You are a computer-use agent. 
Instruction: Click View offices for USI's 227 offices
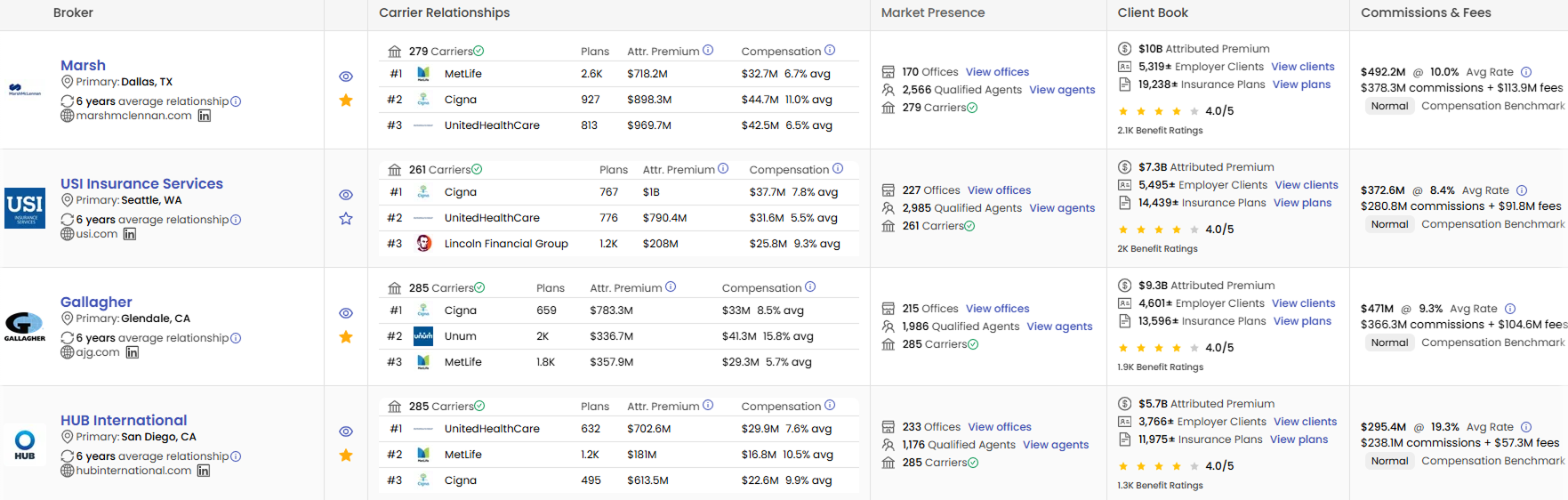(x=999, y=190)
